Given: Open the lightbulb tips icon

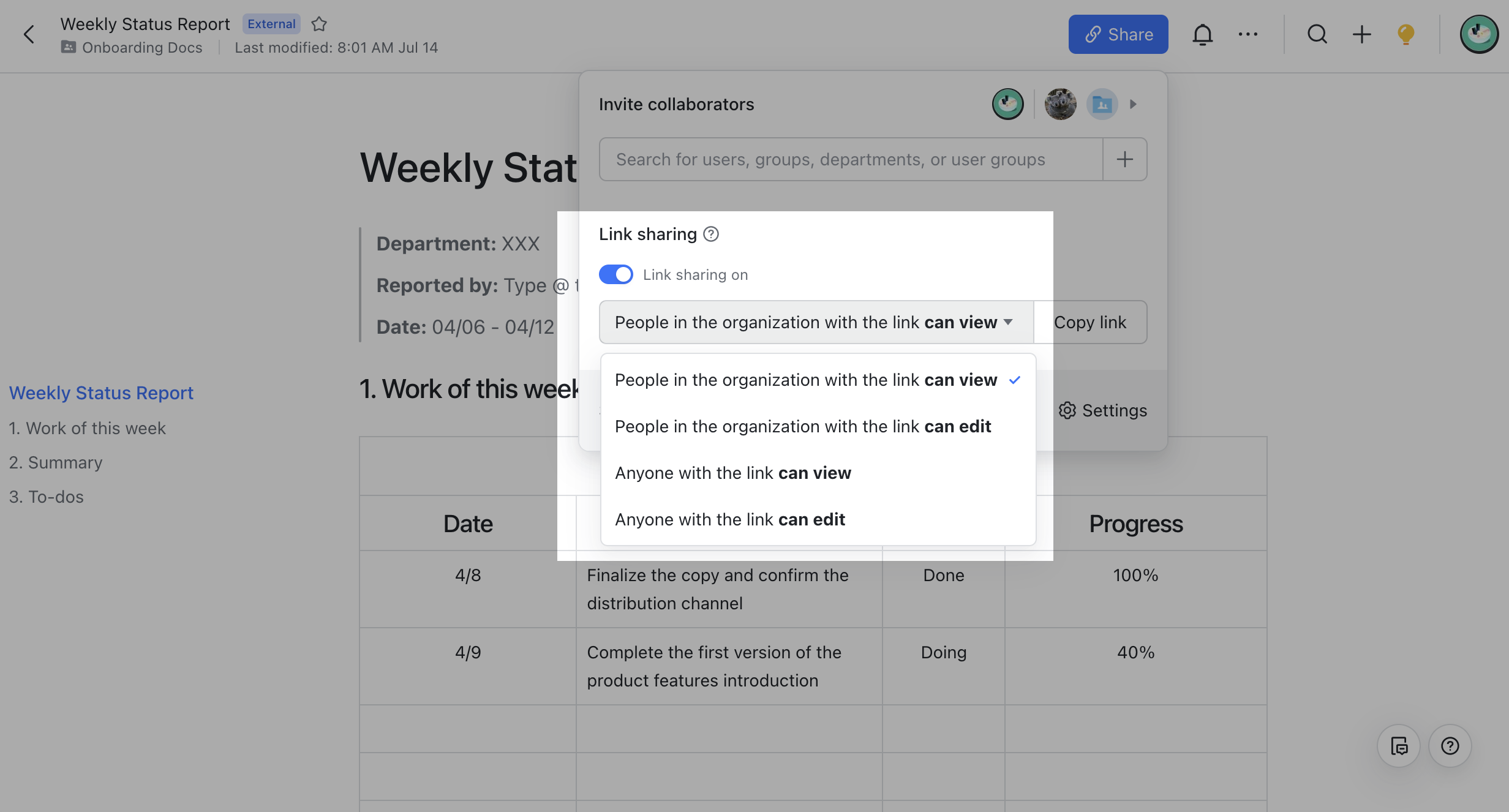Looking at the screenshot, I should (1405, 34).
